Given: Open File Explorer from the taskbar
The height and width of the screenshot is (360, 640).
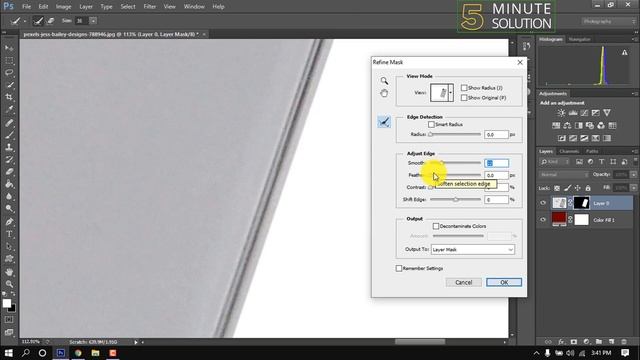Looking at the screenshot, I should (x=96, y=353).
